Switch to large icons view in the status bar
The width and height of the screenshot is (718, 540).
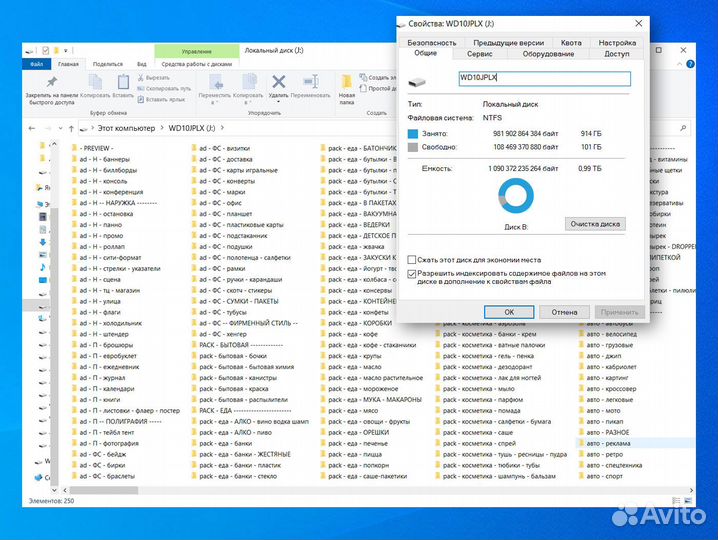pos(688,501)
